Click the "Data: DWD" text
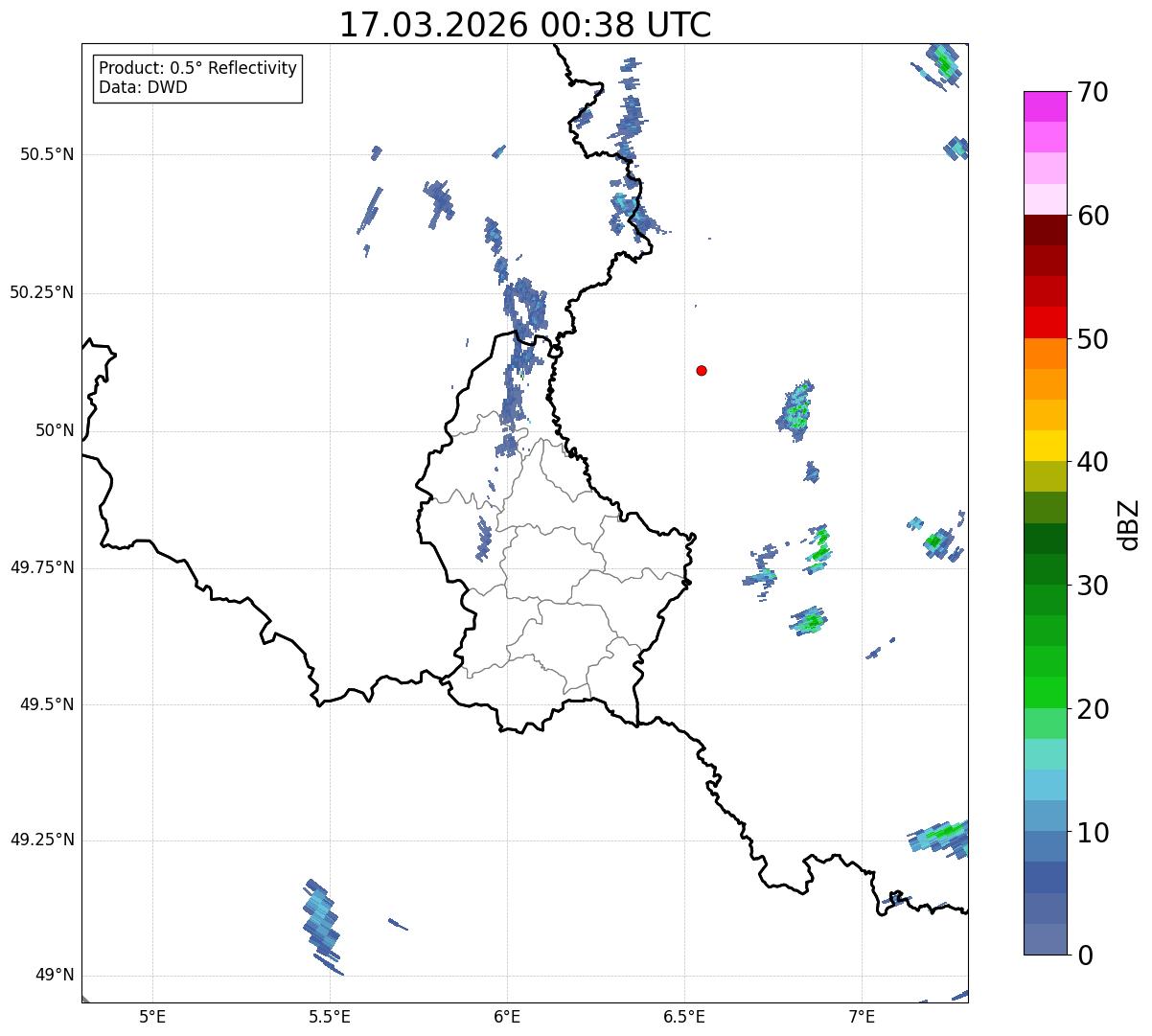 [143, 87]
